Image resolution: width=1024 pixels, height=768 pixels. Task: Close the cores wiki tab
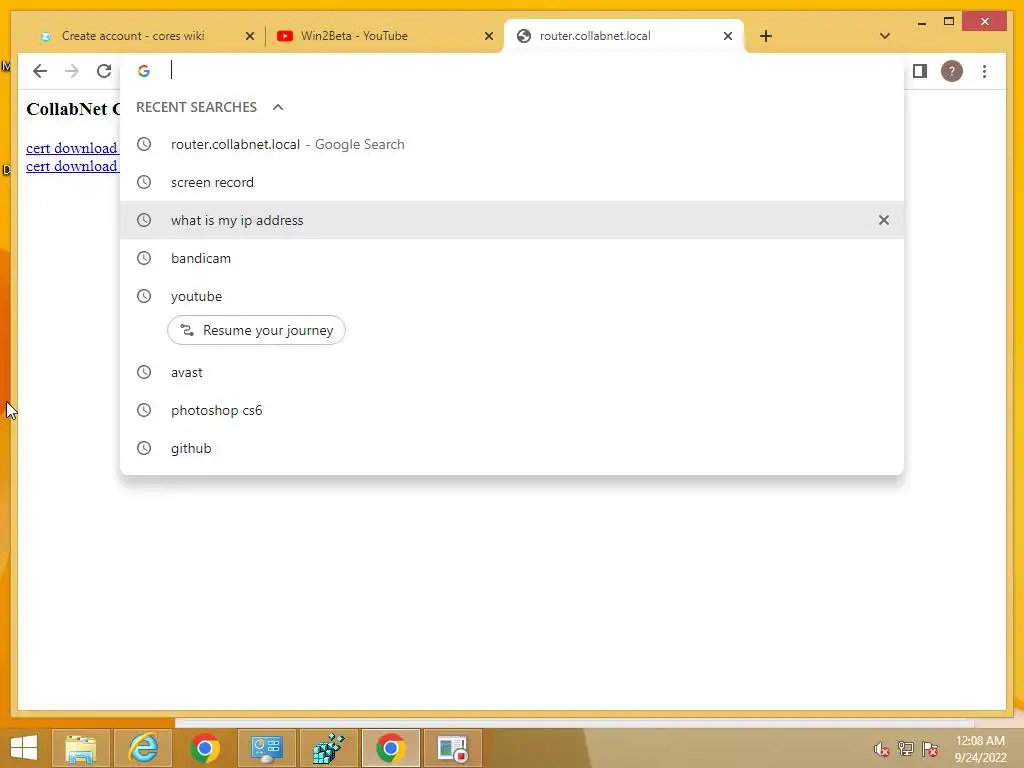coord(249,36)
